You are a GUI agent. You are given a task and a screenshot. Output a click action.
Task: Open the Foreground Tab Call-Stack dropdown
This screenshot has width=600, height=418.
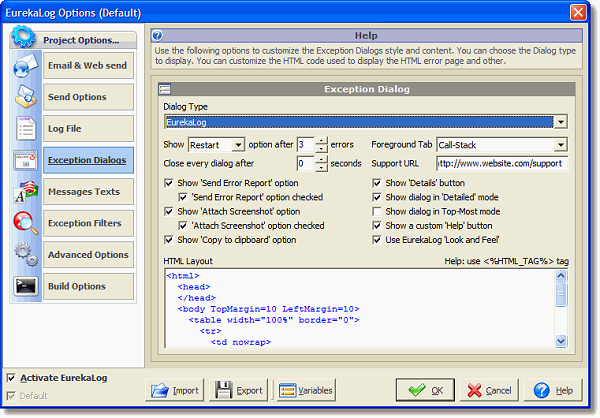click(561, 145)
